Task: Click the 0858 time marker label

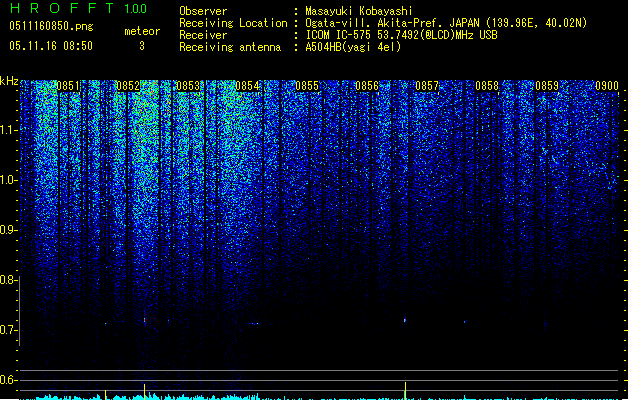Action: 487,86
